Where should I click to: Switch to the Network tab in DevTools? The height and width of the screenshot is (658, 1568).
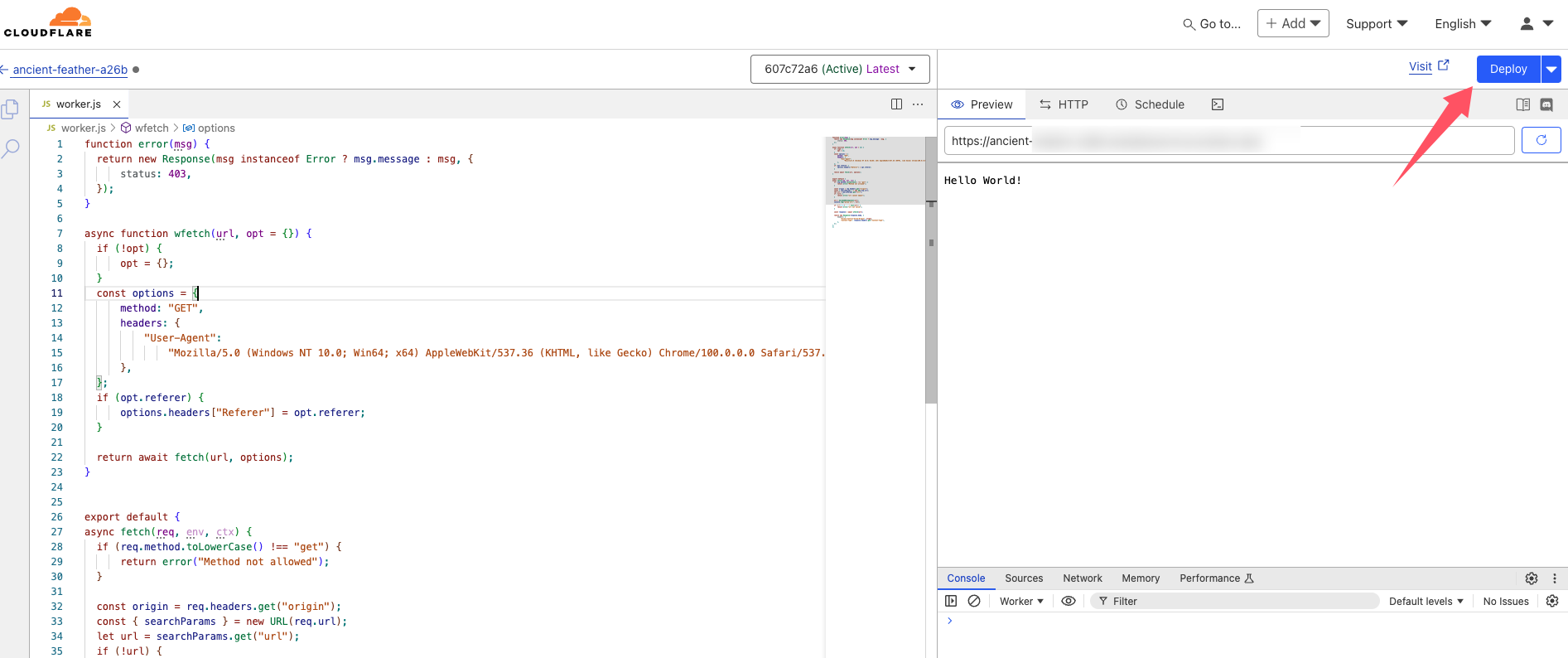(1082, 578)
